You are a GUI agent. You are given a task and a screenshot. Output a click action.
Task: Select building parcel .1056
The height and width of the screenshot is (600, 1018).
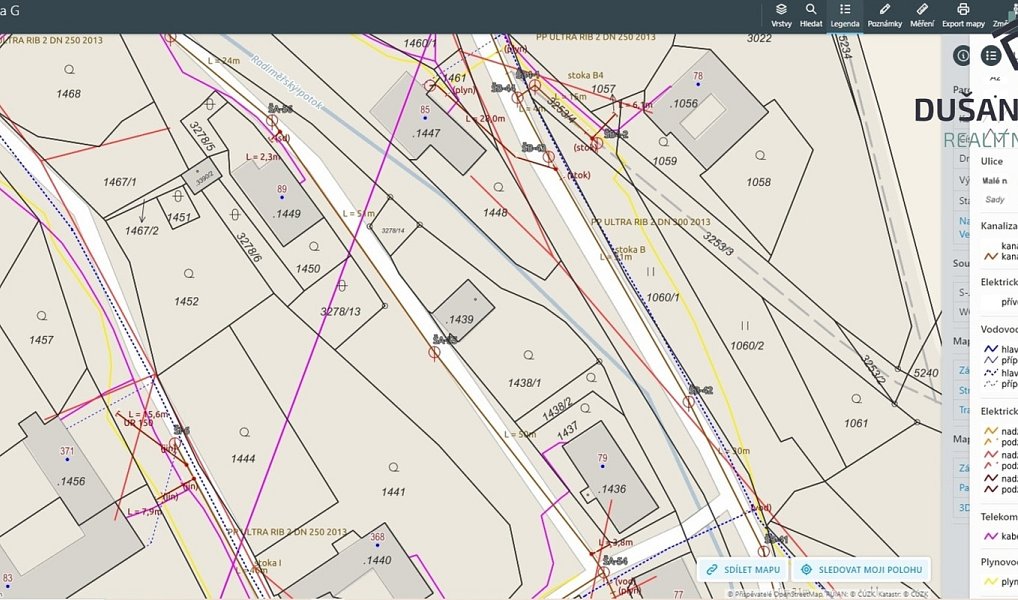pos(684,103)
